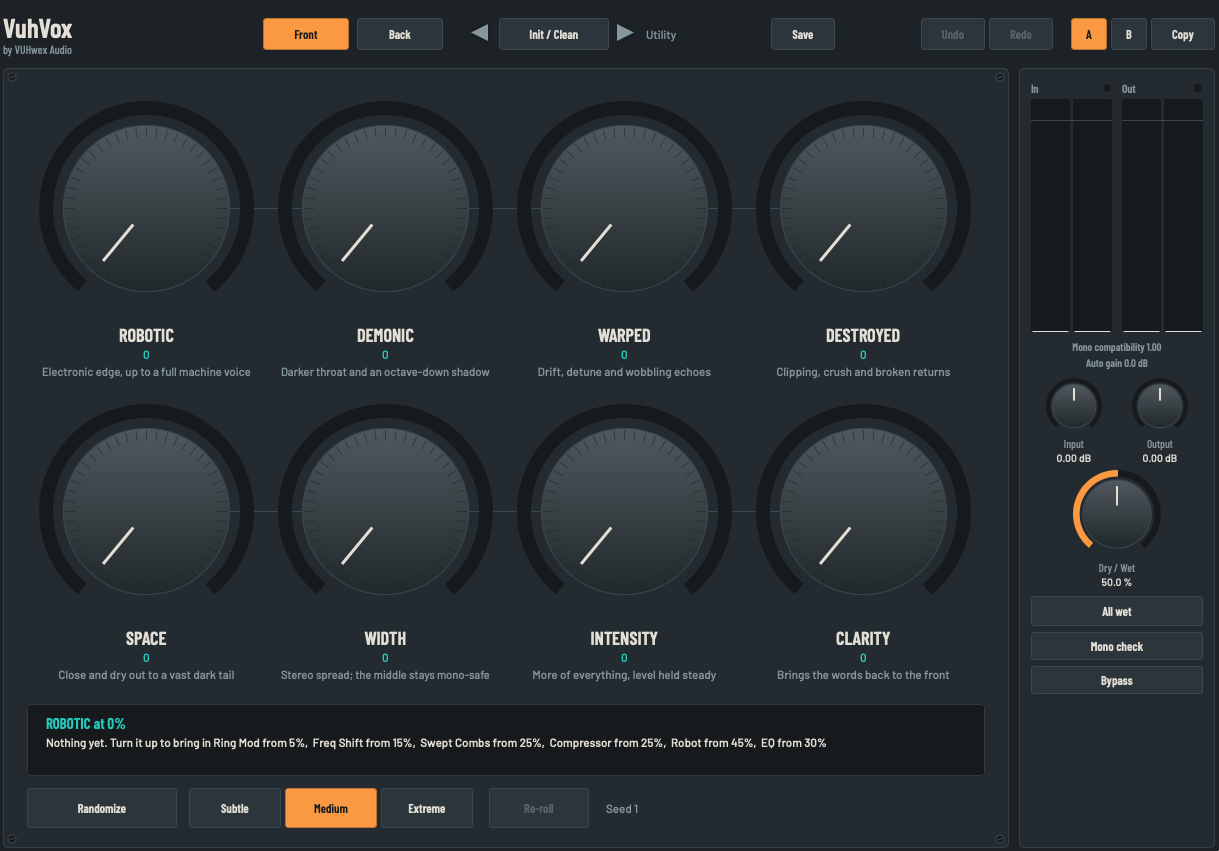Click the DEMONIC label text
Viewport: 1219px width, 851px height.
tap(385, 336)
